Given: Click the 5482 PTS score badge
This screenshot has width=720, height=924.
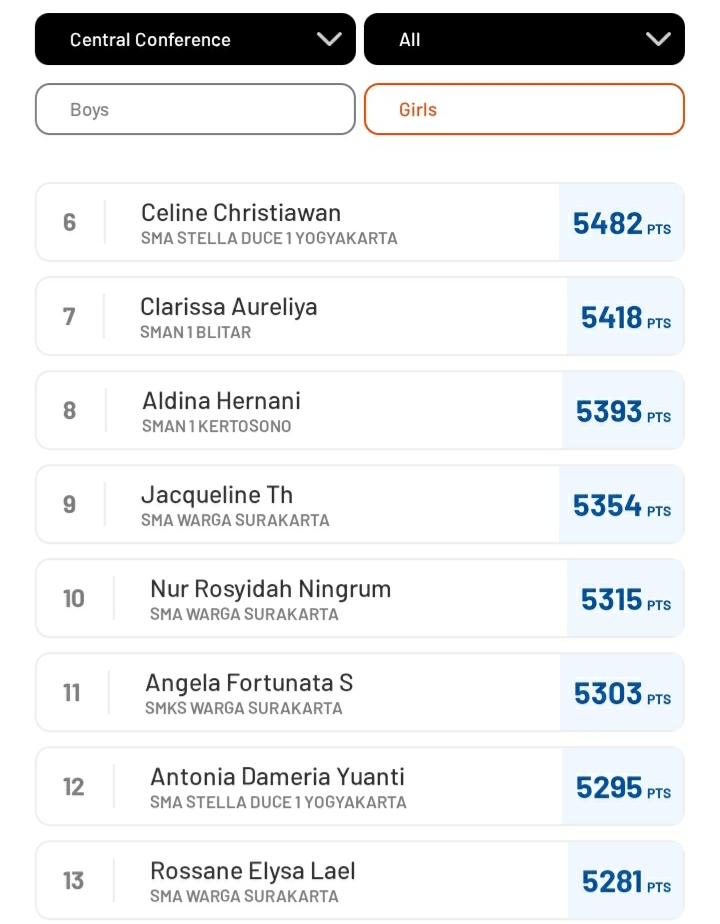Looking at the screenshot, I should pyautogui.click(x=622, y=222).
